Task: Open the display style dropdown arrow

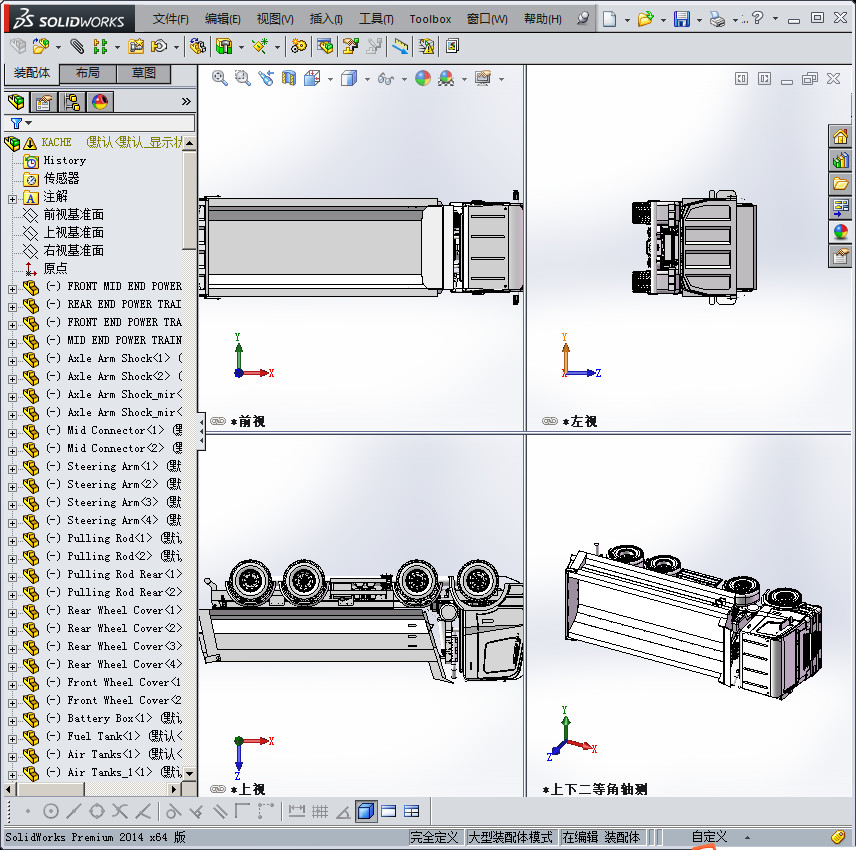Action: pos(367,80)
